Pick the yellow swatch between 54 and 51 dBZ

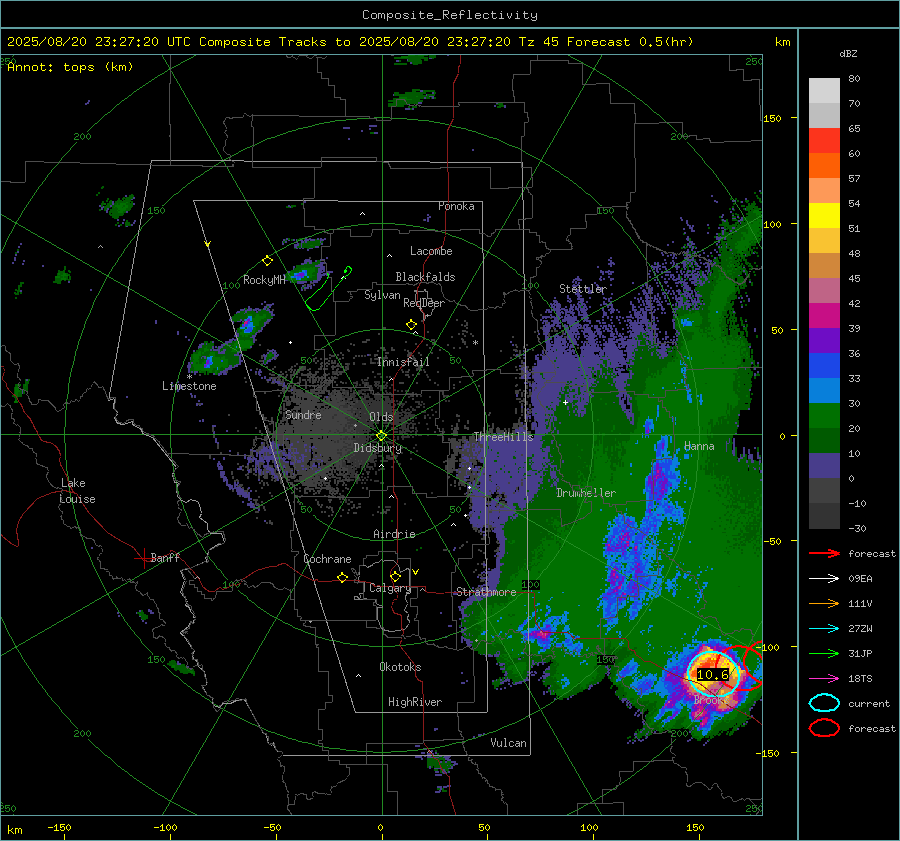[x=824, y=216]
